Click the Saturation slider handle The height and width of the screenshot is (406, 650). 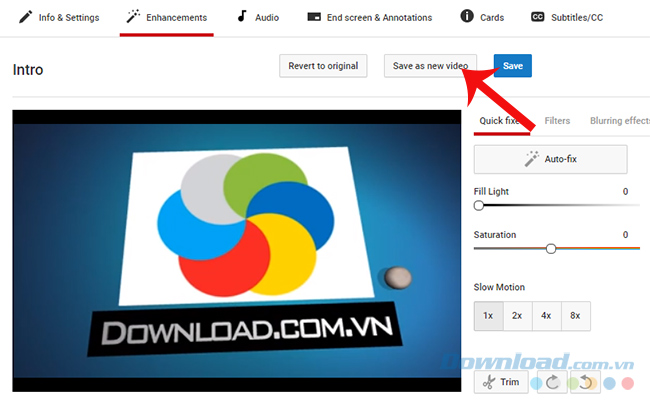[x=551, y=249]
